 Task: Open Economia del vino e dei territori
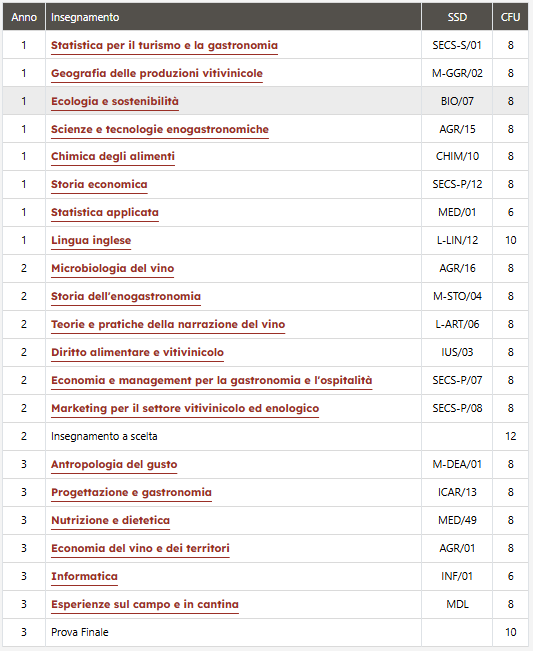point(140,548)
